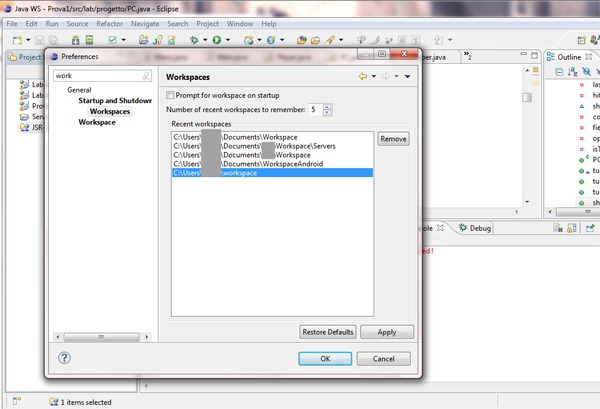Open the New Java Class dropdown arrow
This screenshot has height=409, width=600.
(x=282, y=40)
